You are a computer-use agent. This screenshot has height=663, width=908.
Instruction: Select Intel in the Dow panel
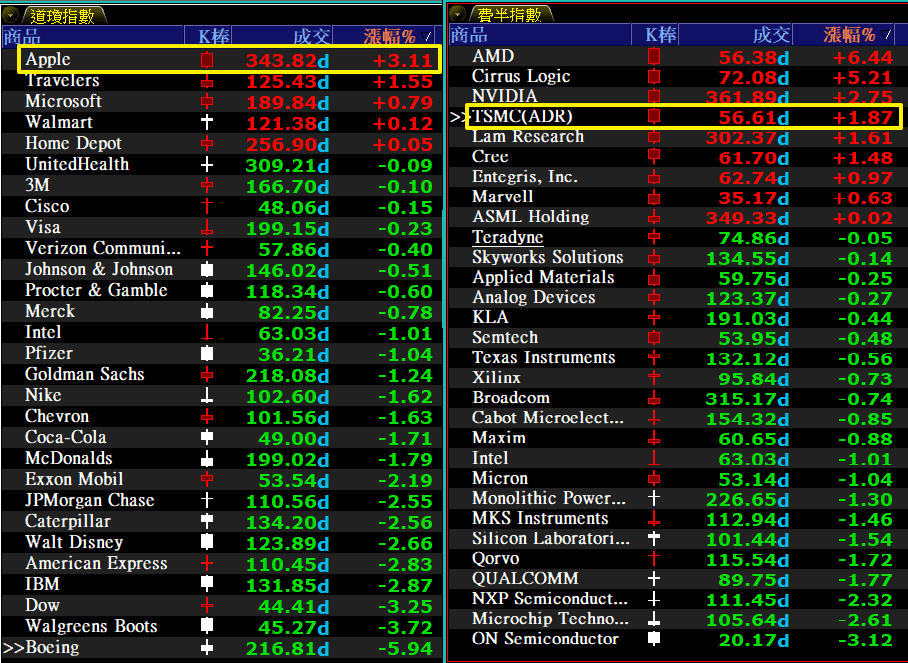pyautogui.click(x=43, y=332)
